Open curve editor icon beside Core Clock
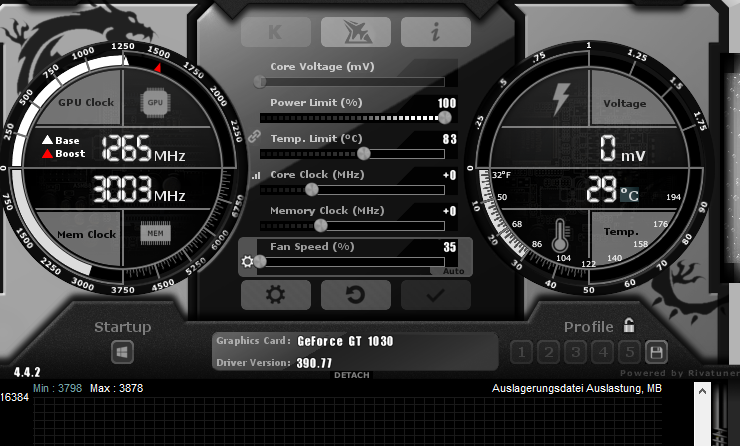The image size is (740, 446). 256,176
